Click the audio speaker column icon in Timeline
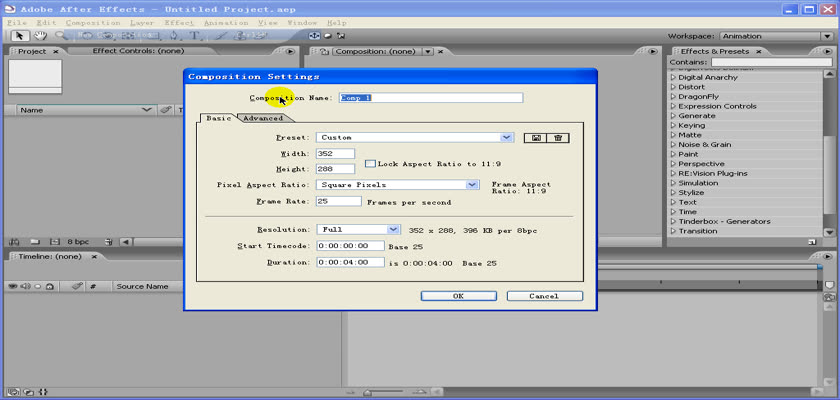840x400 pixels. pos(25,286)
